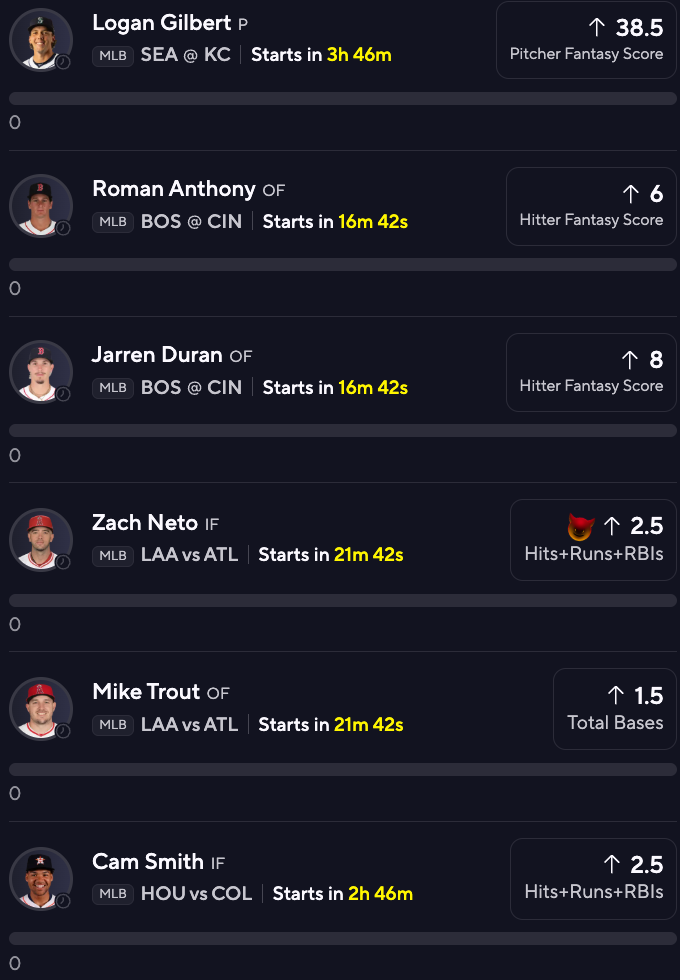
Task: Click the MLB tag on the HOU vs COL game
Action: click(x=113, y=894)
